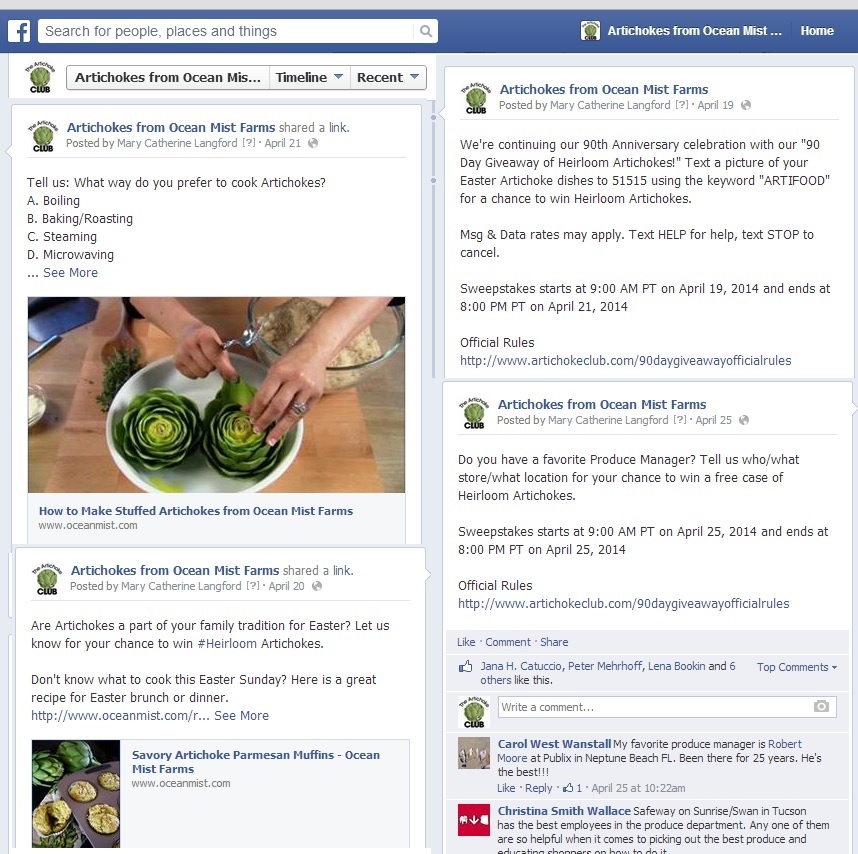Share the April 25 produce manager post

pos(554,642)
